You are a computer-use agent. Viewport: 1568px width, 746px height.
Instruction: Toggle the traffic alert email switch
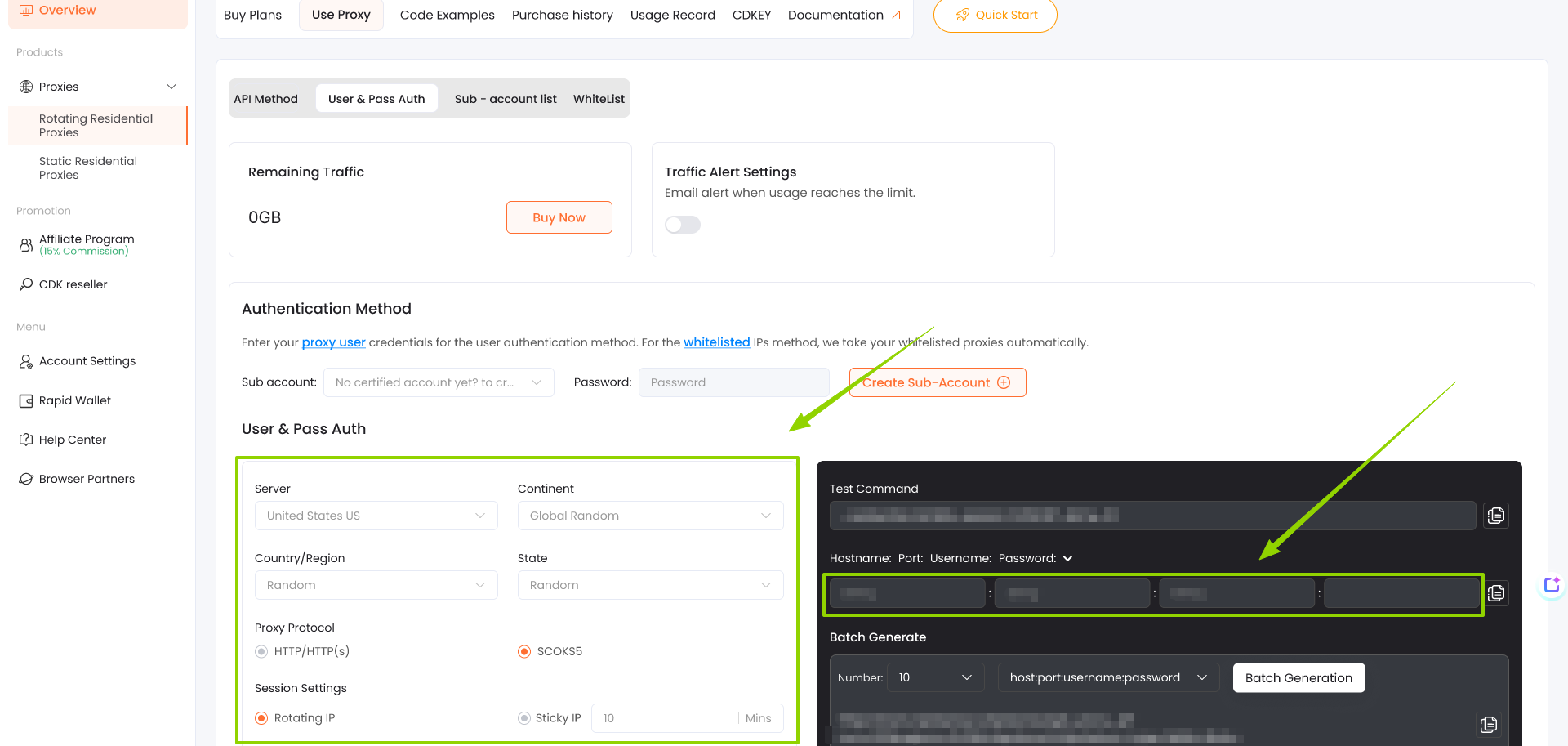point(682,225)
